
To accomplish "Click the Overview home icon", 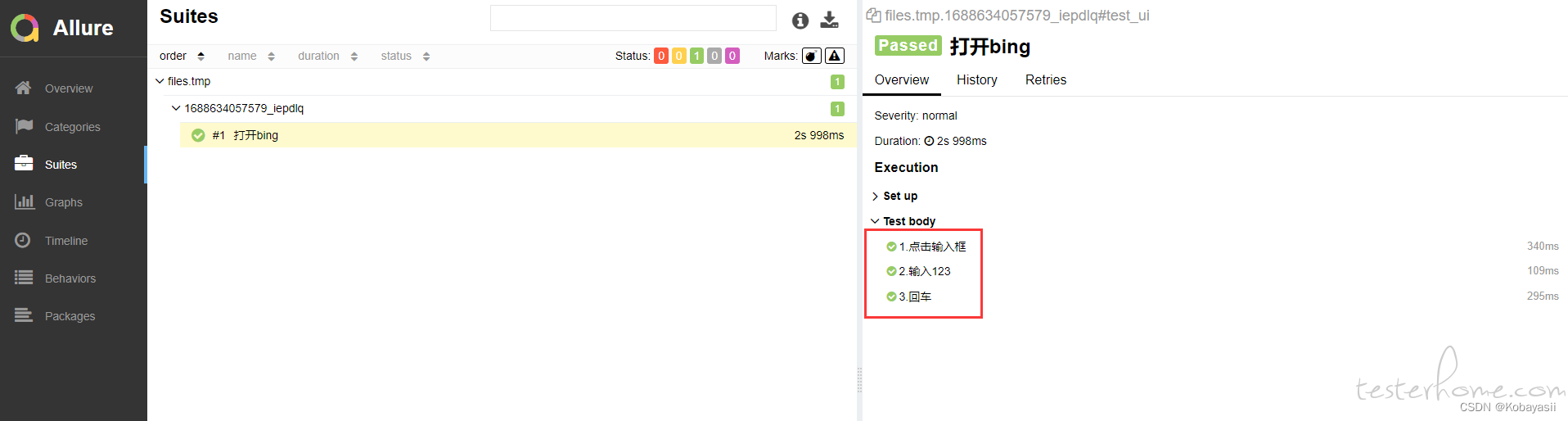I will click(x=24, y=88).
